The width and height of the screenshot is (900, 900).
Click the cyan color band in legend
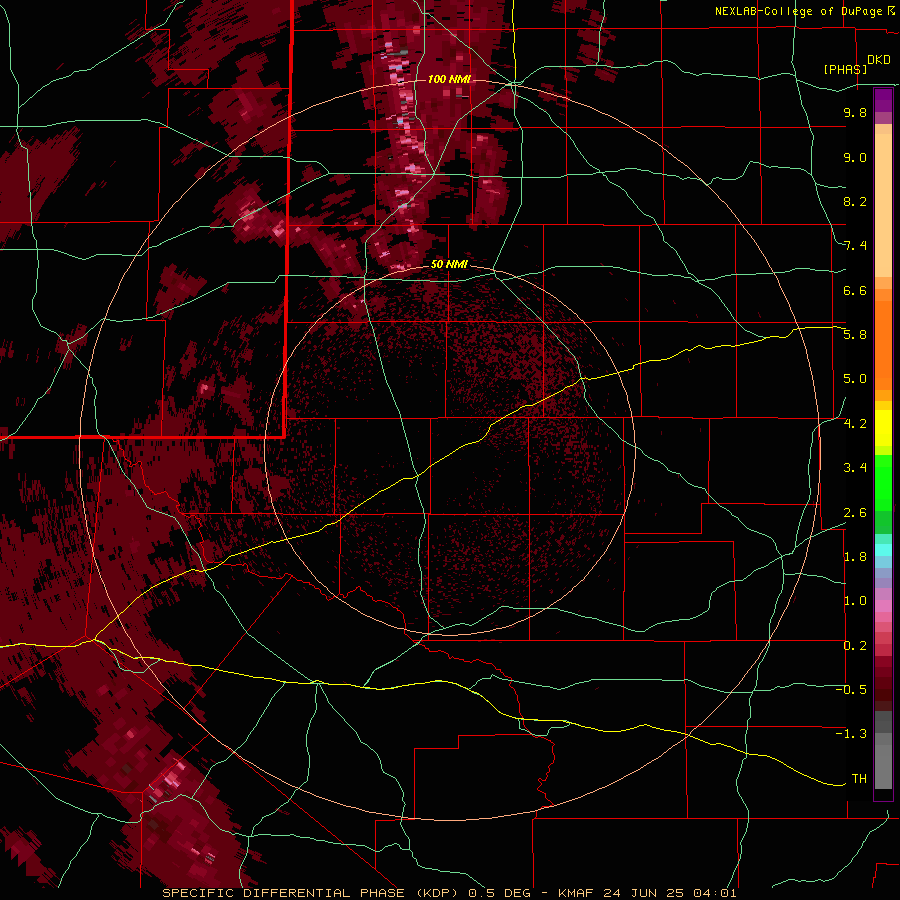[x=883, y=550]
